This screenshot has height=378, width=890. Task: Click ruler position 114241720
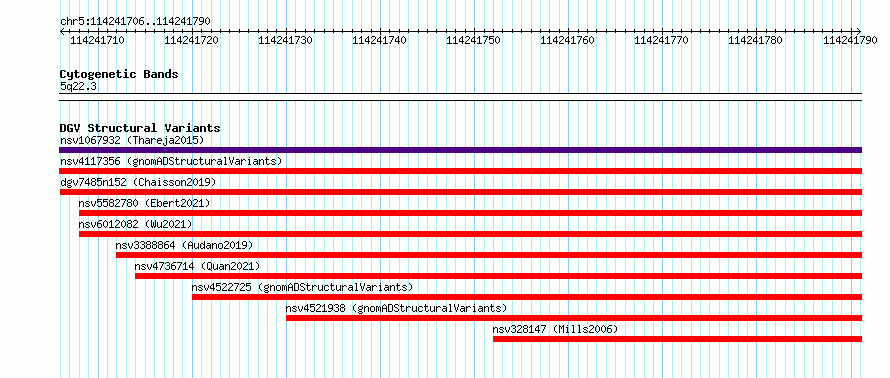point(191,40)
